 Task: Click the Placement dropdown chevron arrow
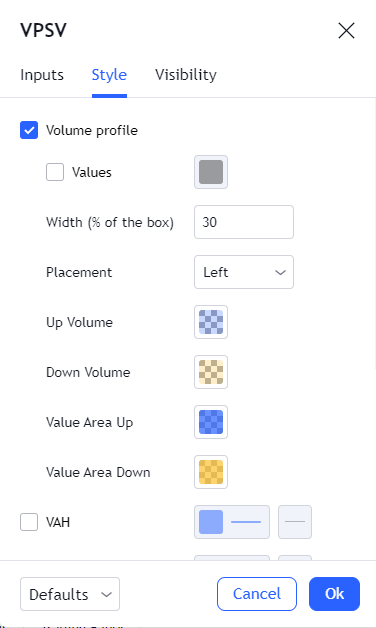pos(280,272)
